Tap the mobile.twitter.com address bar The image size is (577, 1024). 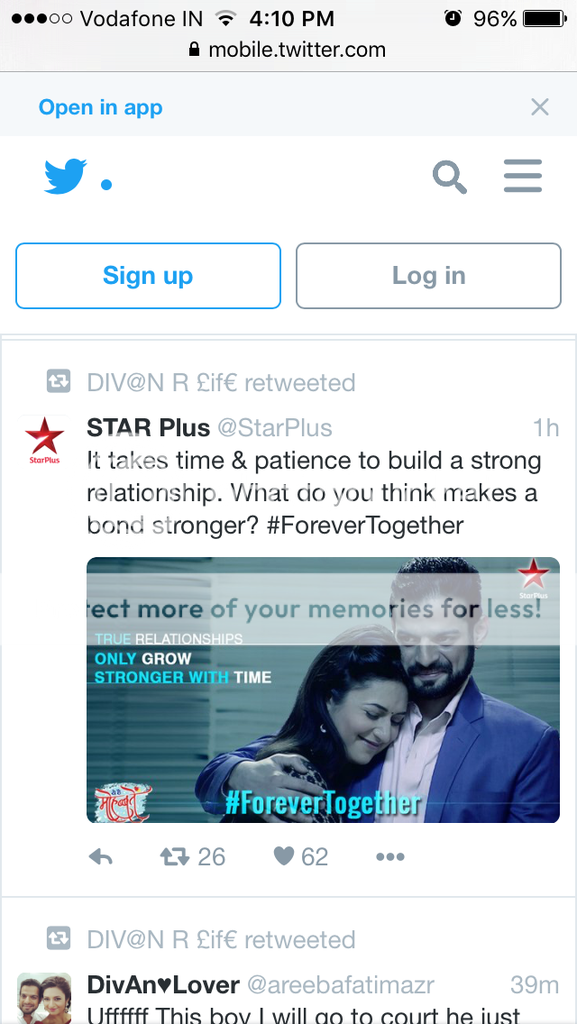(288, 50)
